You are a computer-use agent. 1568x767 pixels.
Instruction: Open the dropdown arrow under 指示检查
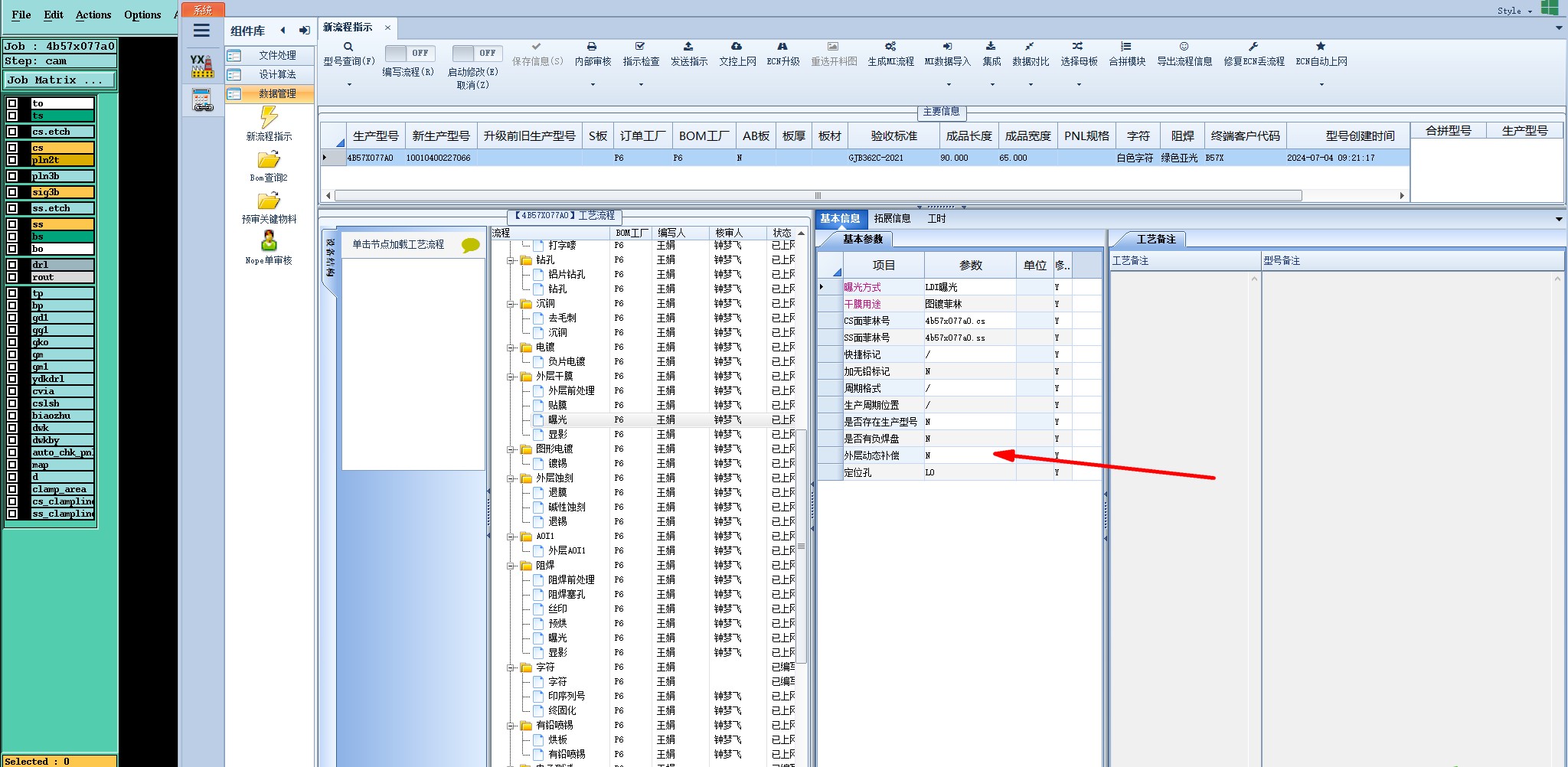(x=641, y=84)
